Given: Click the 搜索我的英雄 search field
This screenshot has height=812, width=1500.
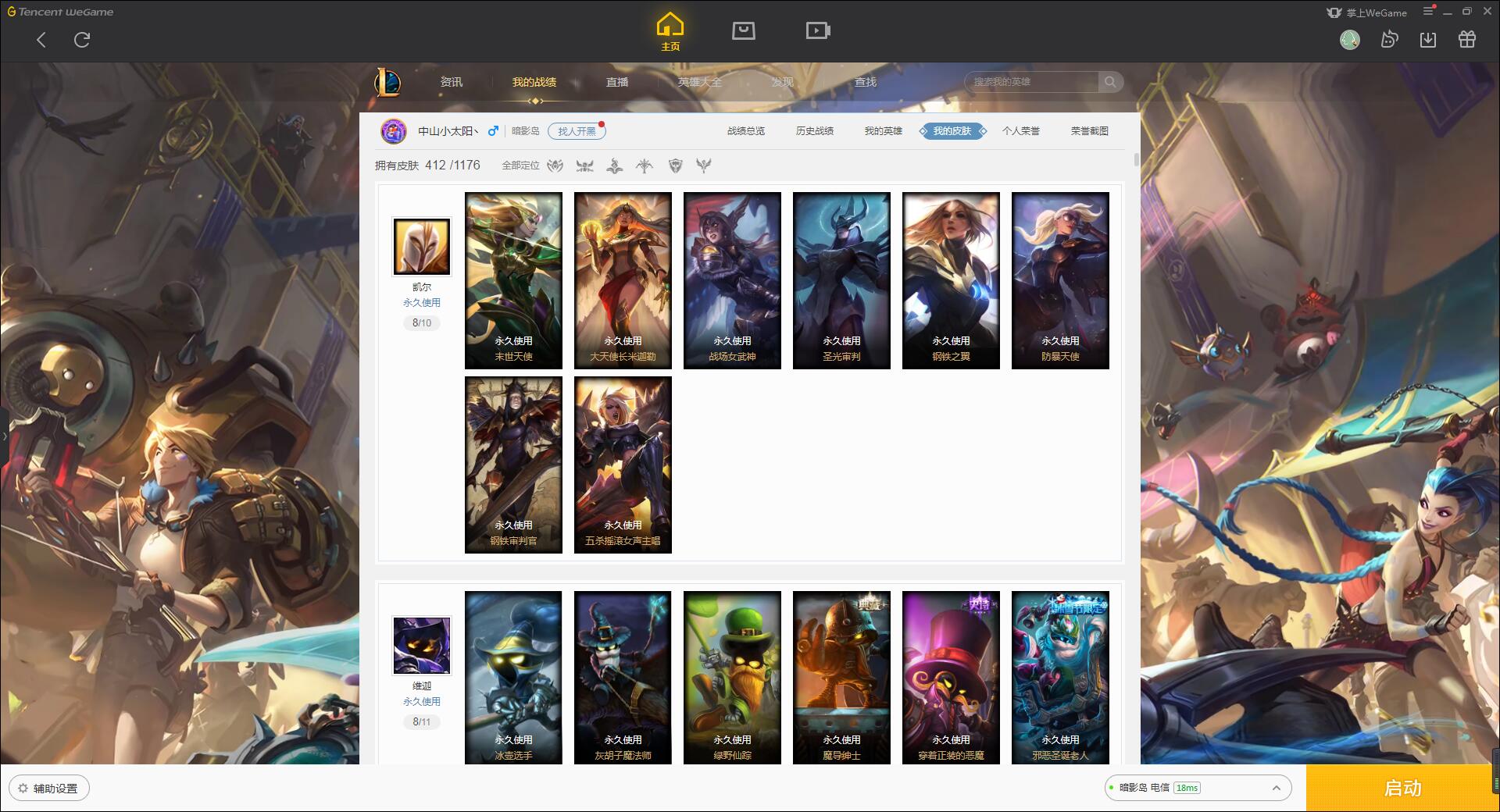Looking at the screenshot, I should [x=1033, y=82].
